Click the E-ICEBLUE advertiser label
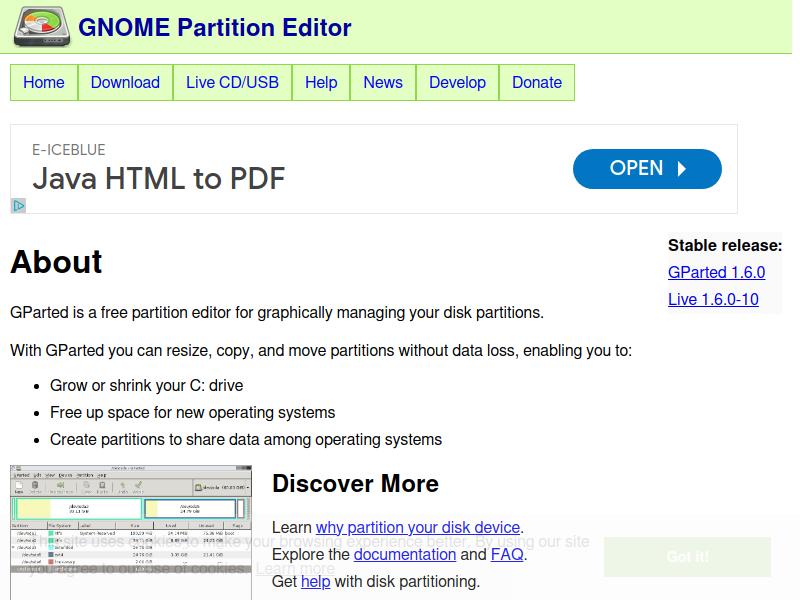Viewport: 800px width, 600px height. click(69, 149)
